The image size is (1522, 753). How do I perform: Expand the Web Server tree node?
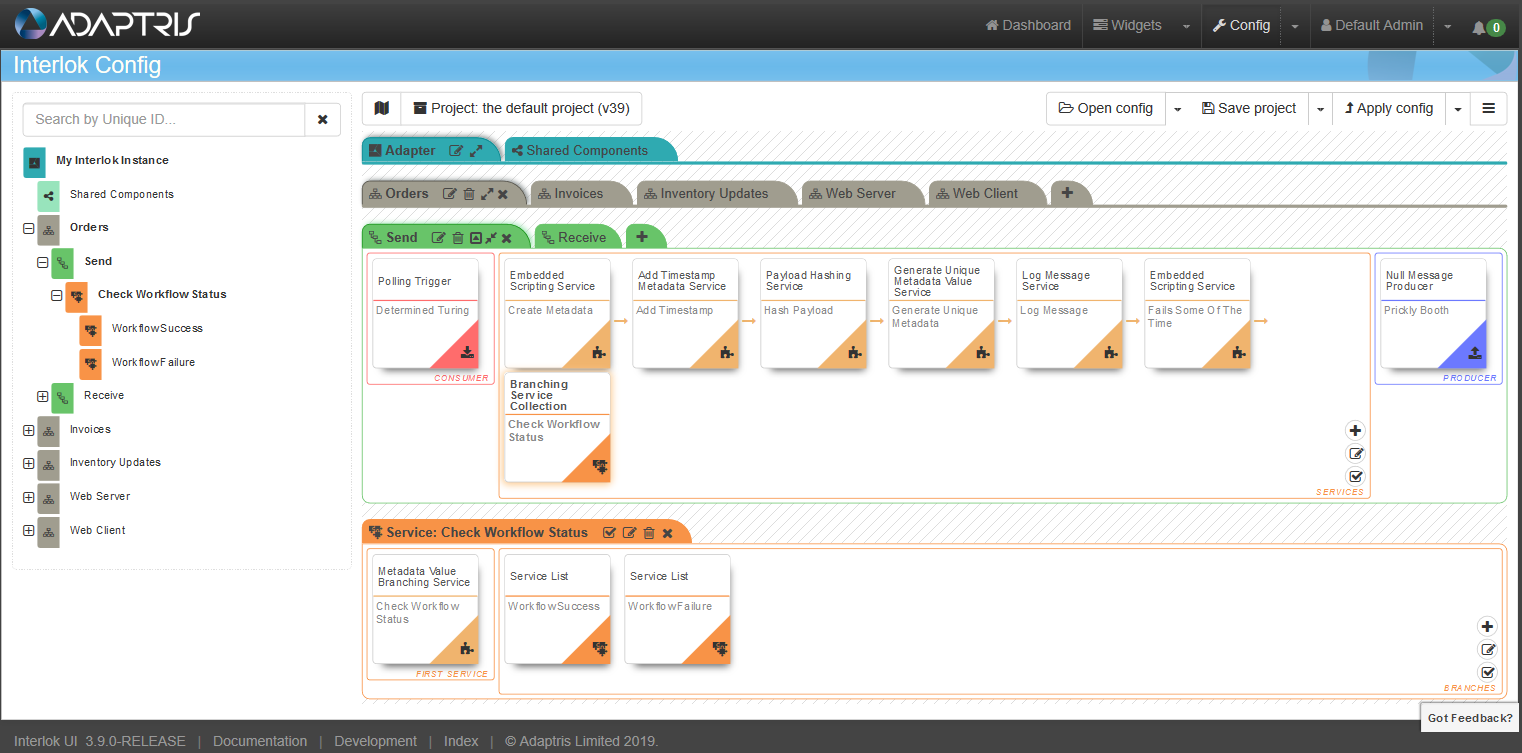coord(28,497)
